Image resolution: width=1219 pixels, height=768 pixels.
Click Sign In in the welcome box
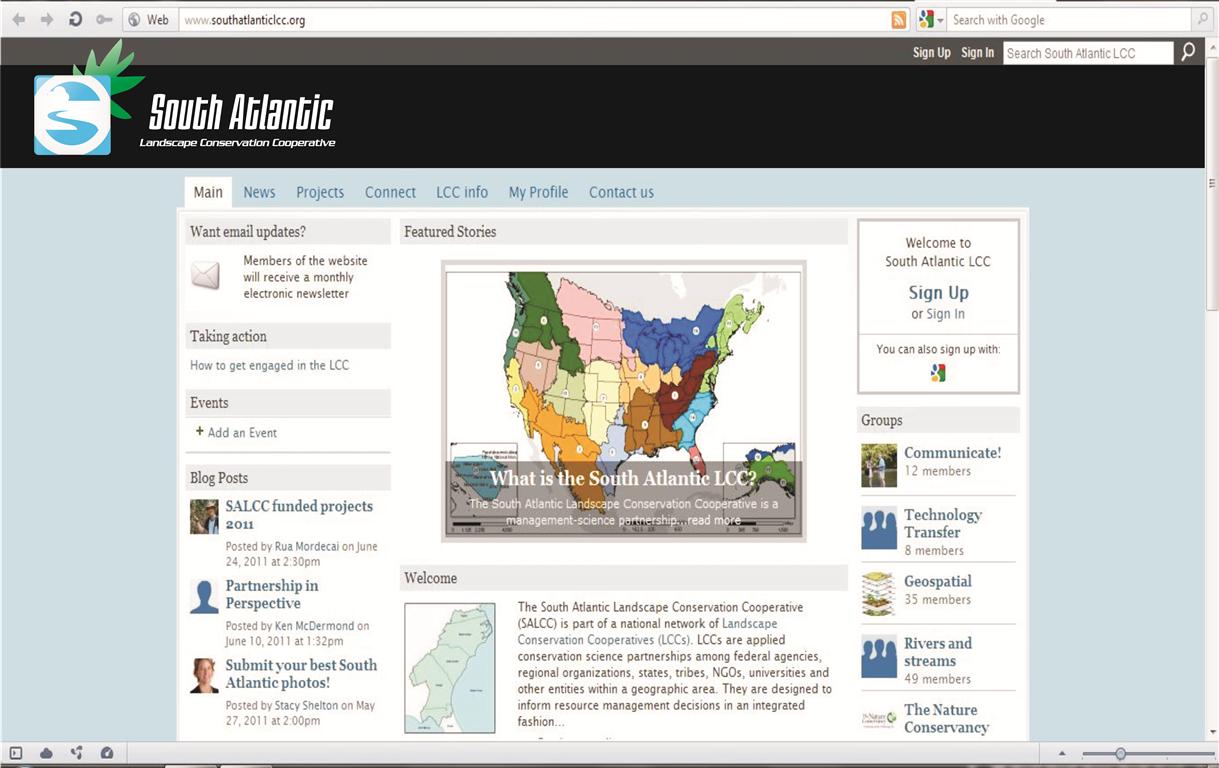pos(945,314)
